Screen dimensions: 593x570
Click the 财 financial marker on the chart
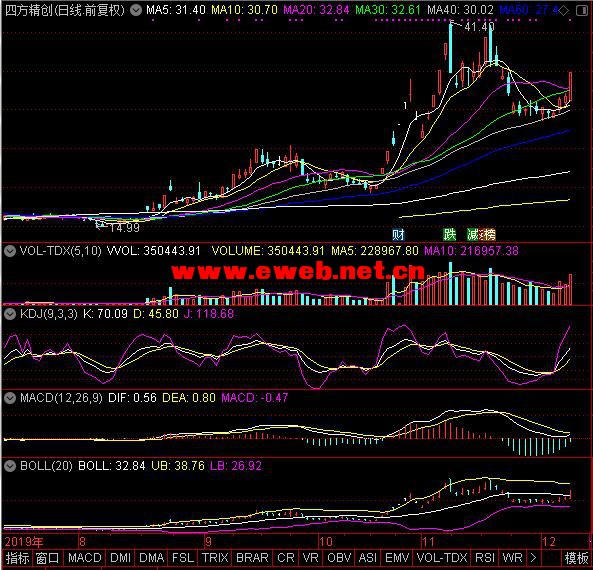[398, 235]
